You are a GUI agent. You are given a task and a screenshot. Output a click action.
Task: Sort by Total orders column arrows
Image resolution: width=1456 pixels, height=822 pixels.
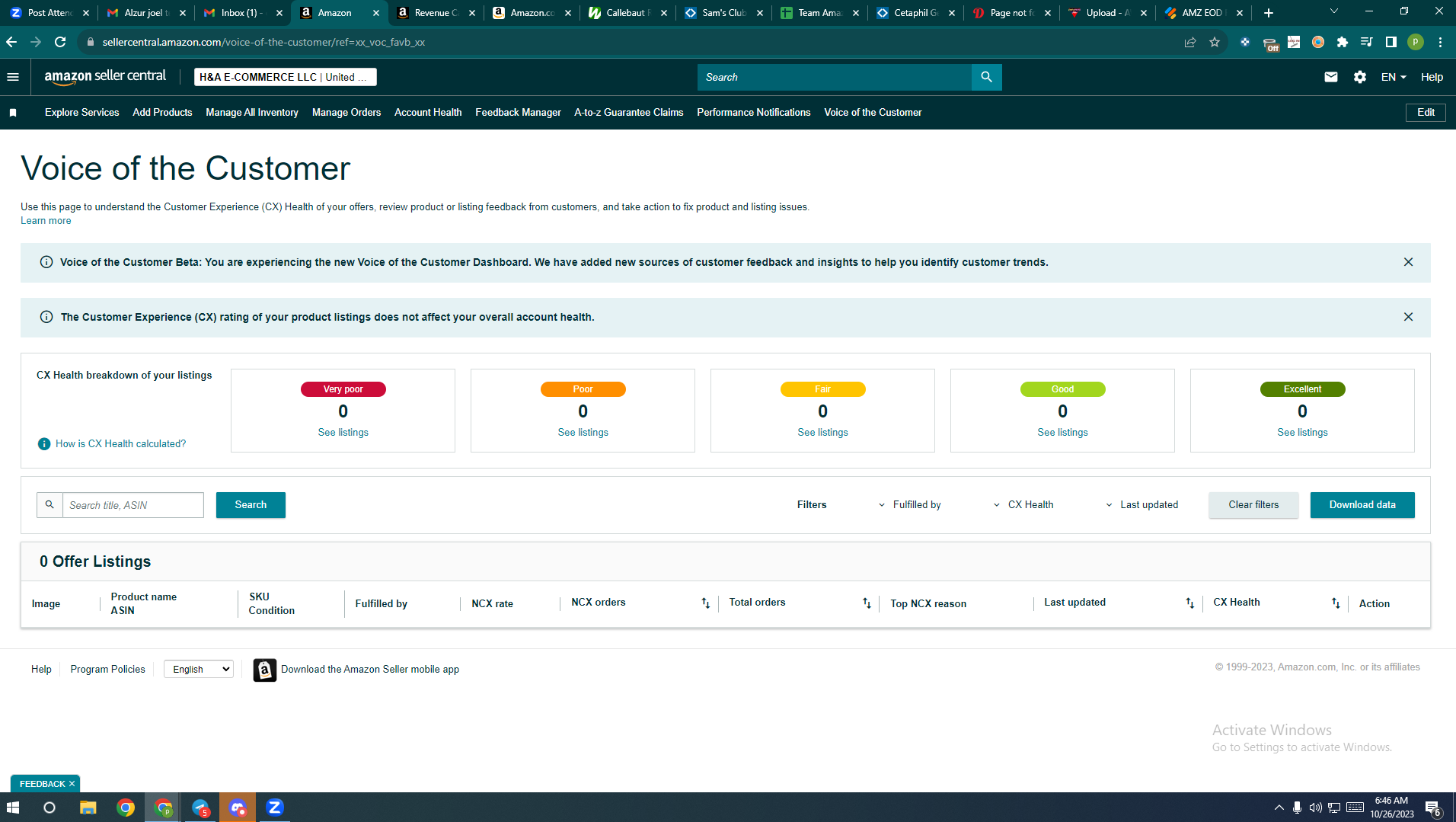coord(867,603)
